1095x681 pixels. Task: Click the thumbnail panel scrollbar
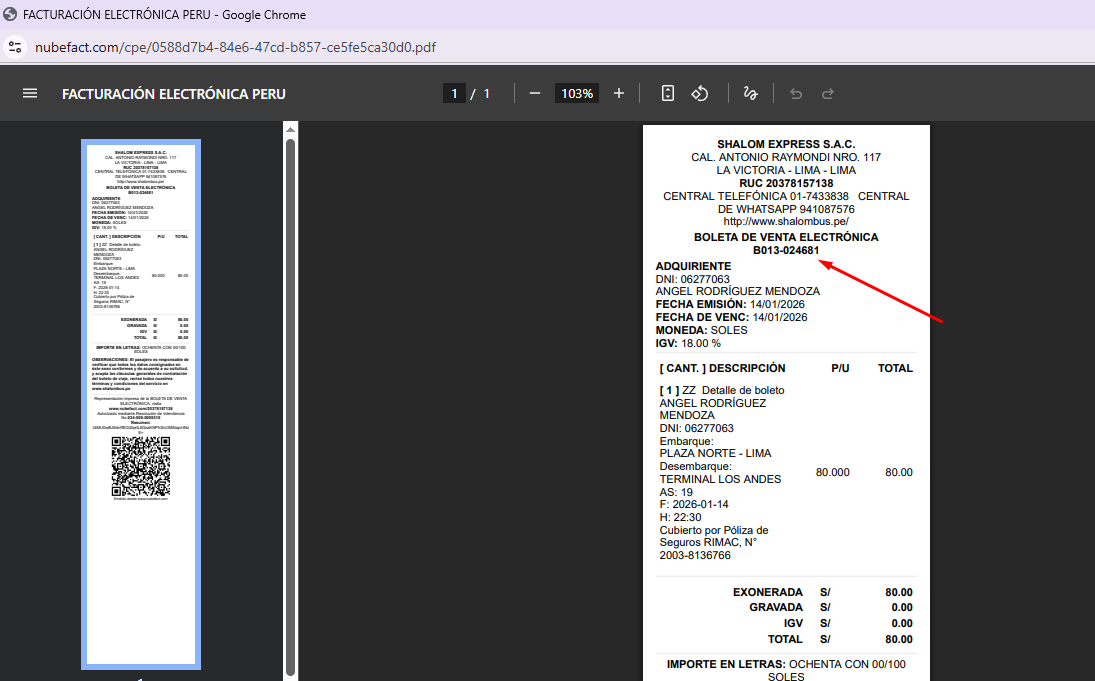click(290, 400)
